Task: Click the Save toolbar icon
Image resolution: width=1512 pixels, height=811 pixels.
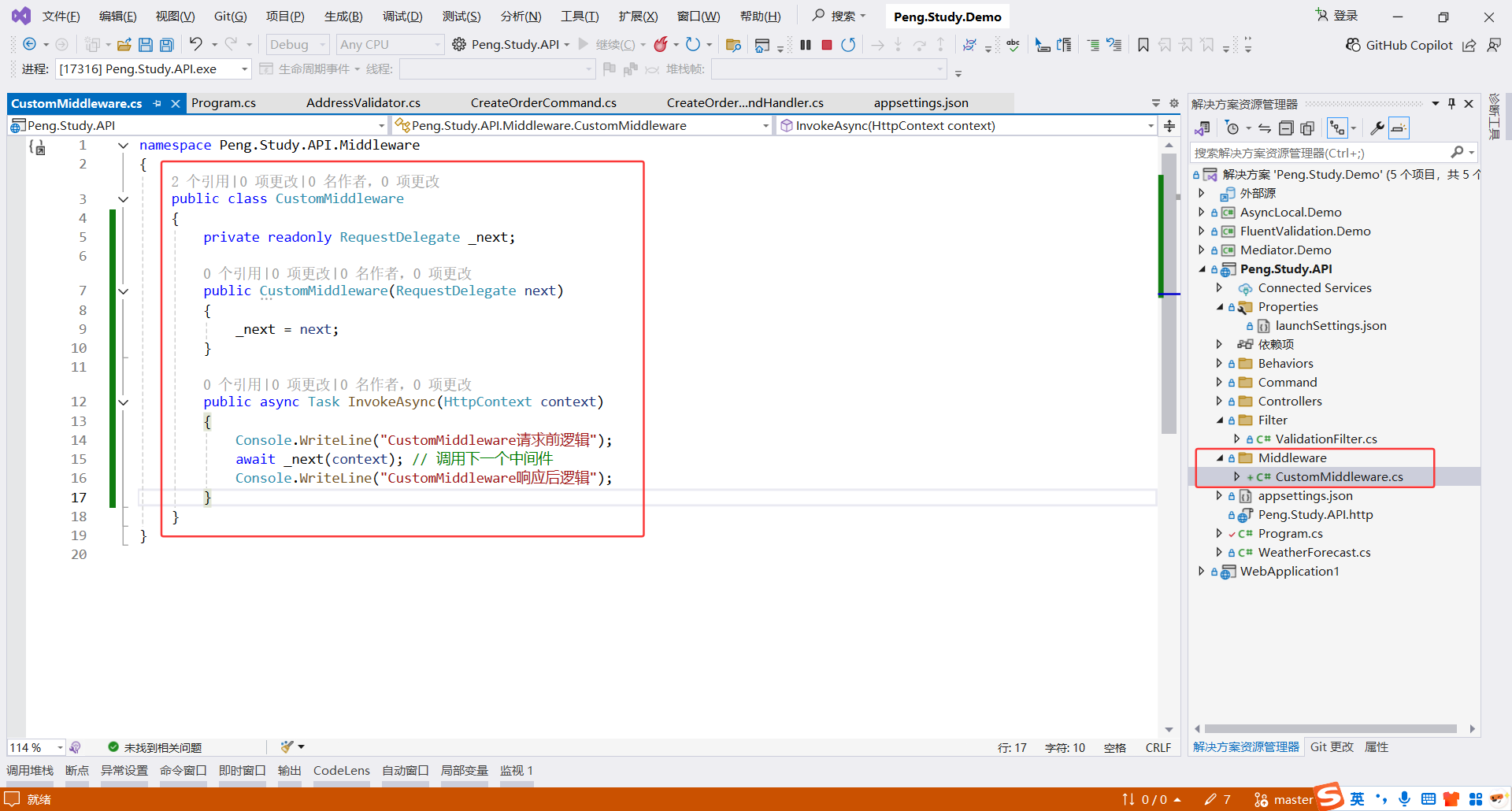Action: 145,45
